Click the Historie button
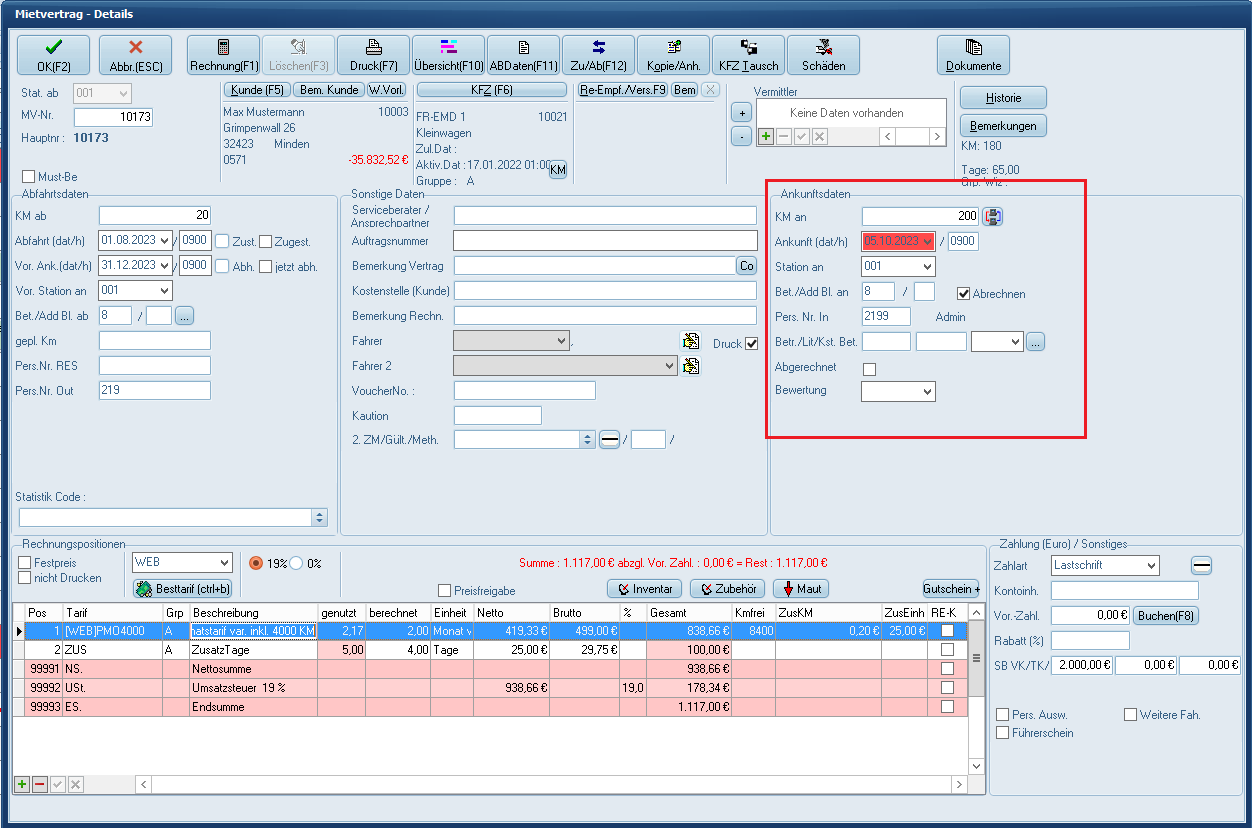Viewport: 1252px width, 828px height. (x=1003, y=97)
